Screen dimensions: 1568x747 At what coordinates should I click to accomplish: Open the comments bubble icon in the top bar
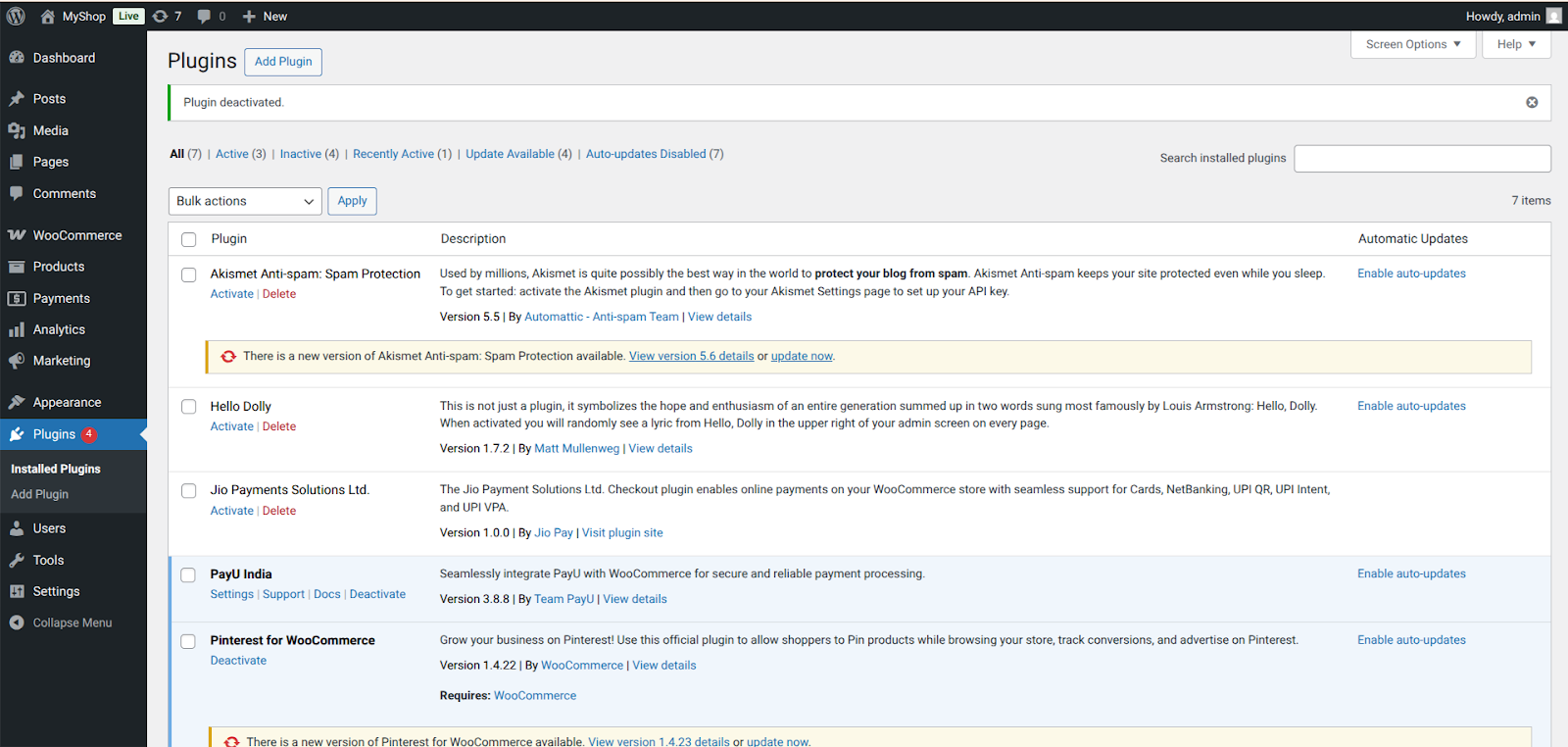coord(204,16)
